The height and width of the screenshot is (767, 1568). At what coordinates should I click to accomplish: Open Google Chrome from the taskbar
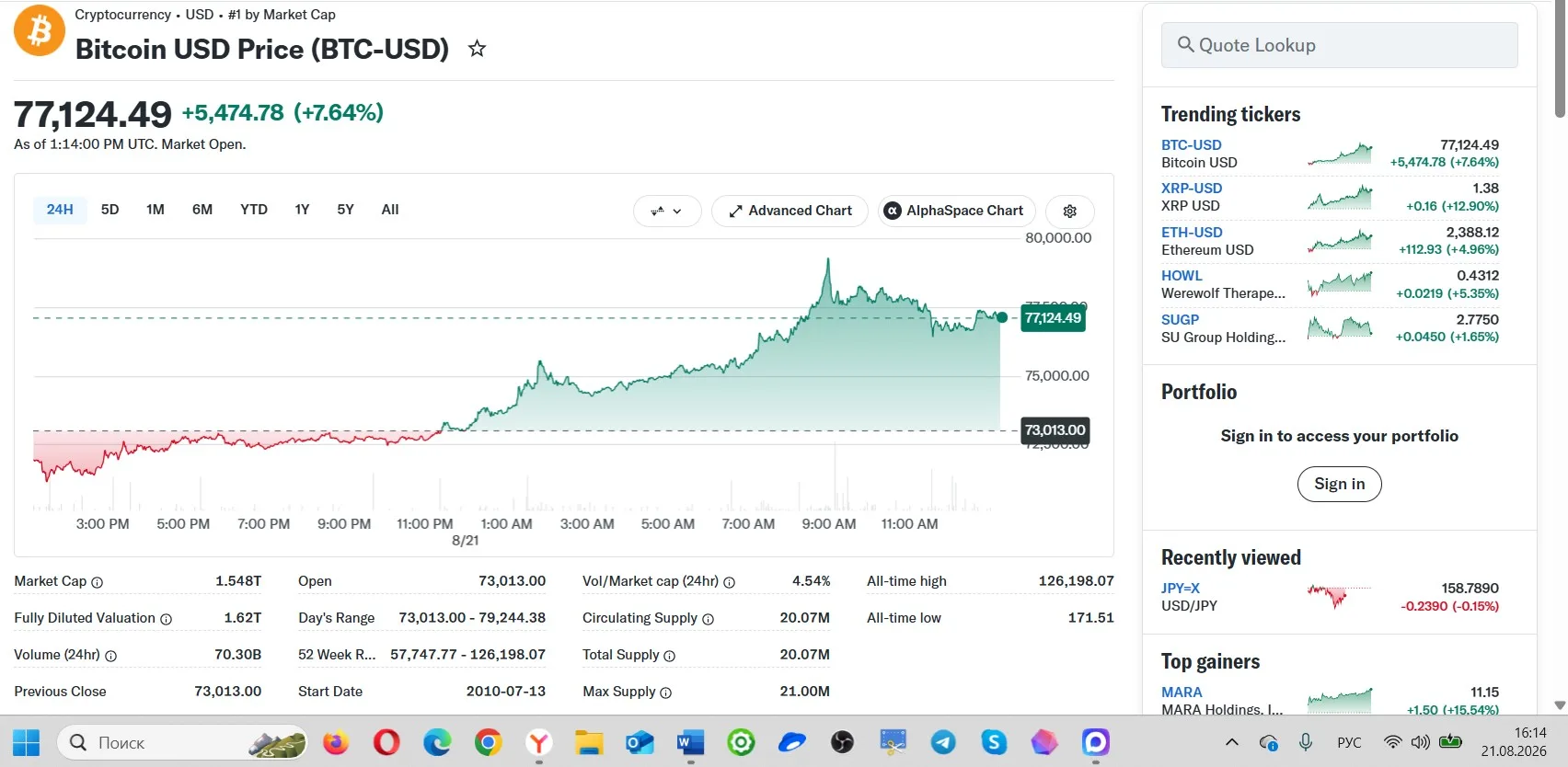tap(488, 742)
